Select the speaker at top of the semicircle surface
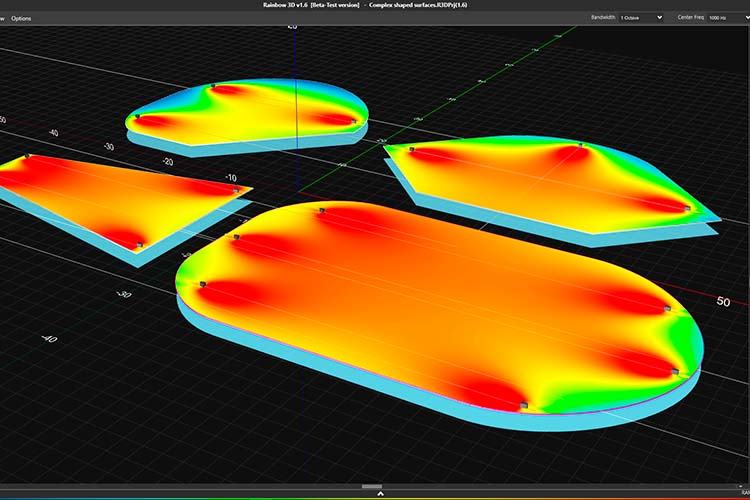Viewport: 750px width, 500px height. [213, 86]
